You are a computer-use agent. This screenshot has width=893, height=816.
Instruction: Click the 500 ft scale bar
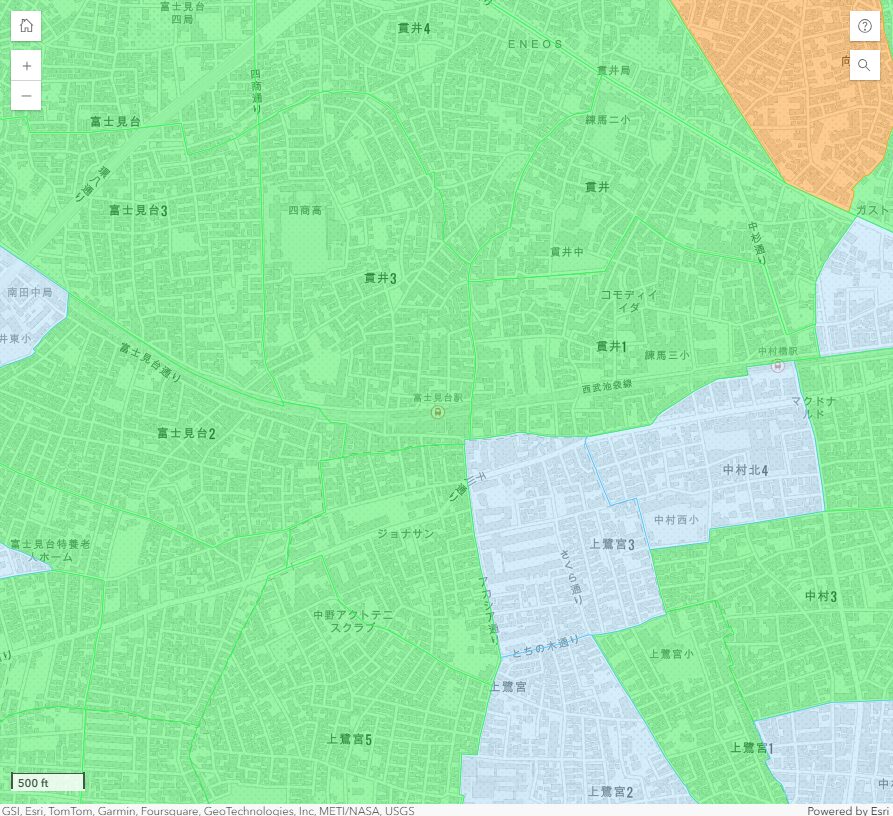[48, 781]
